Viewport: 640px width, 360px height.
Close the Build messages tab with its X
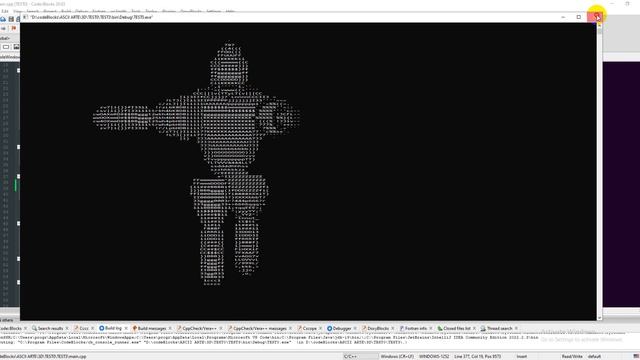[170, 328]
